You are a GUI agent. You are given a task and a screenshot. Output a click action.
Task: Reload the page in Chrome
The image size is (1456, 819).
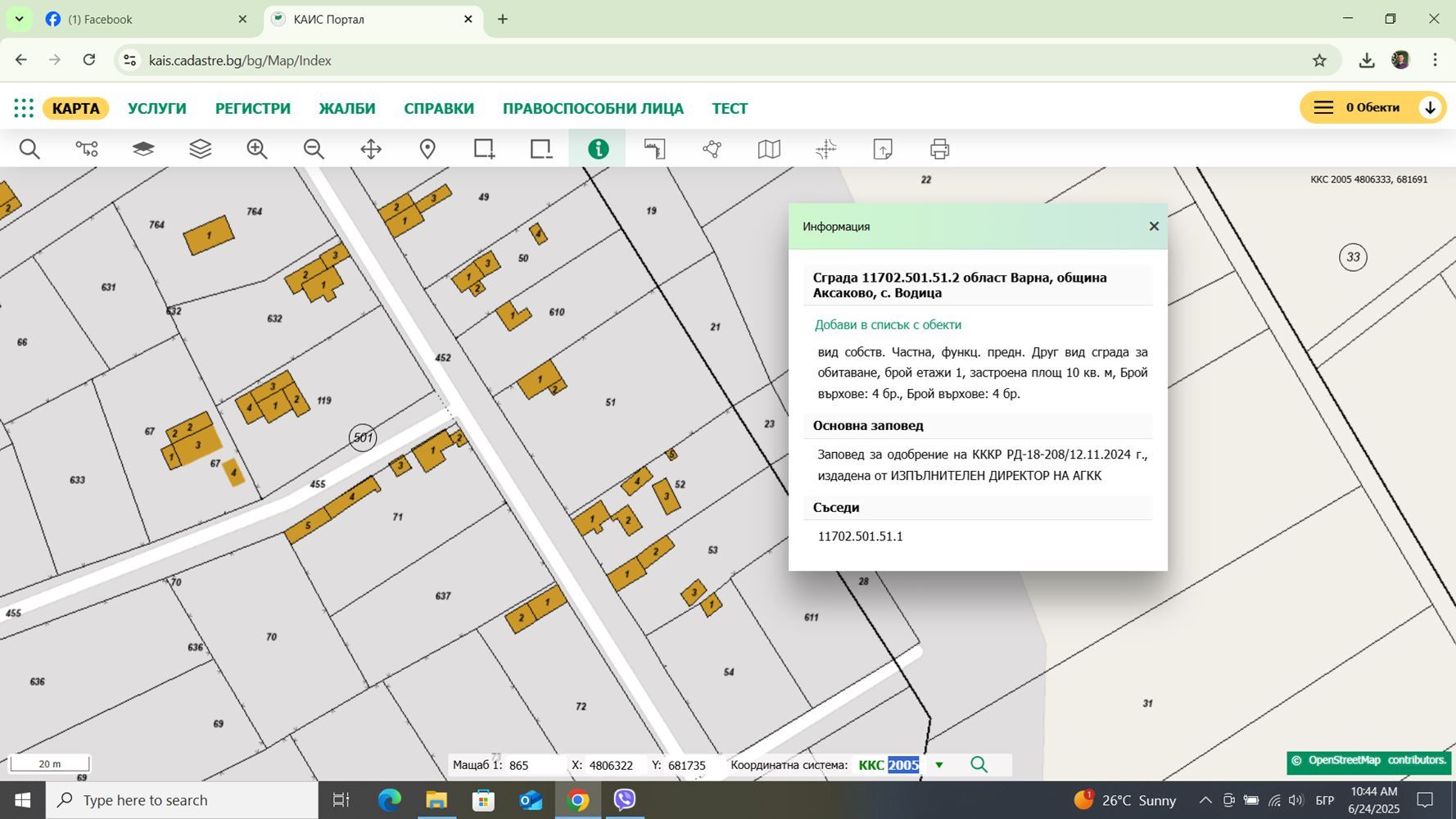click(x=89, y=60)
